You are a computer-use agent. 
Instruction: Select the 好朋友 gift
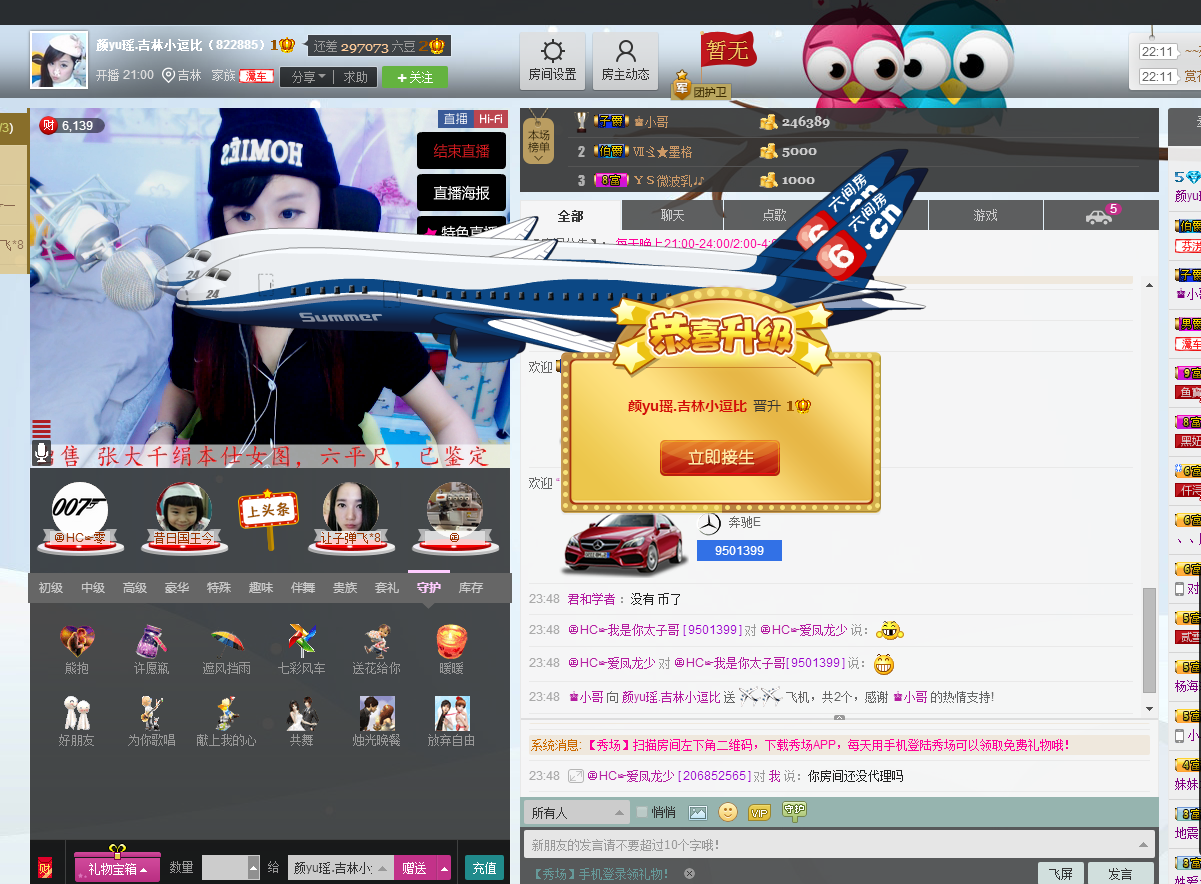(x=77, y=713)
